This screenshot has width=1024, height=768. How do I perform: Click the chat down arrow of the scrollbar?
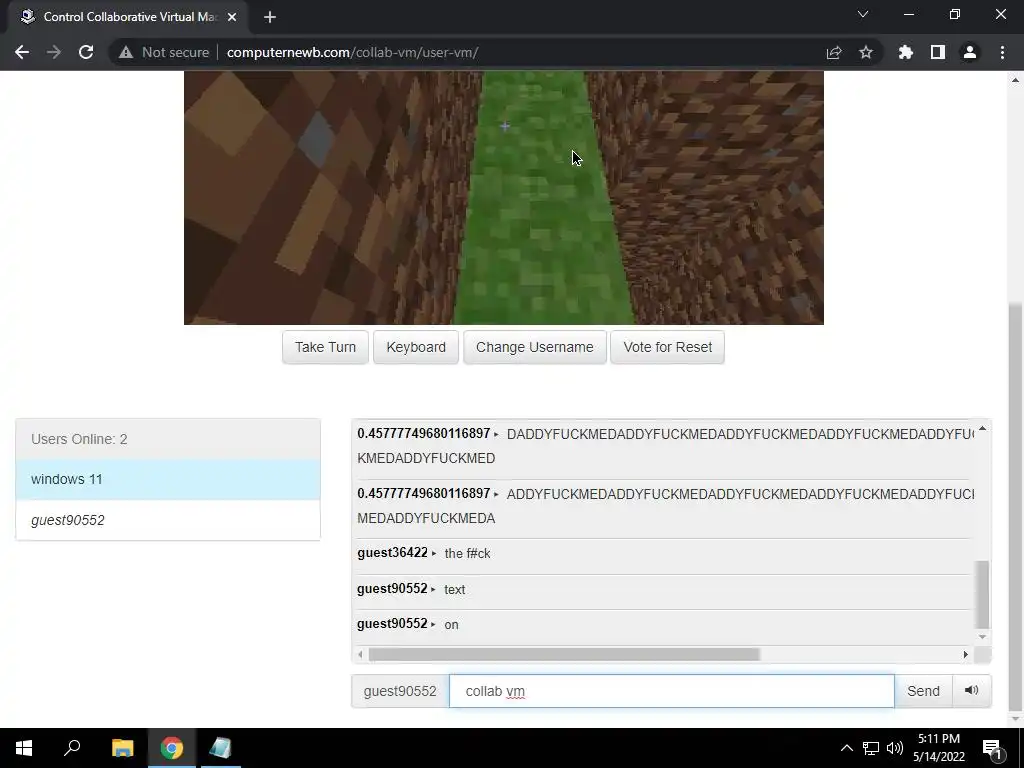point(982,637)
